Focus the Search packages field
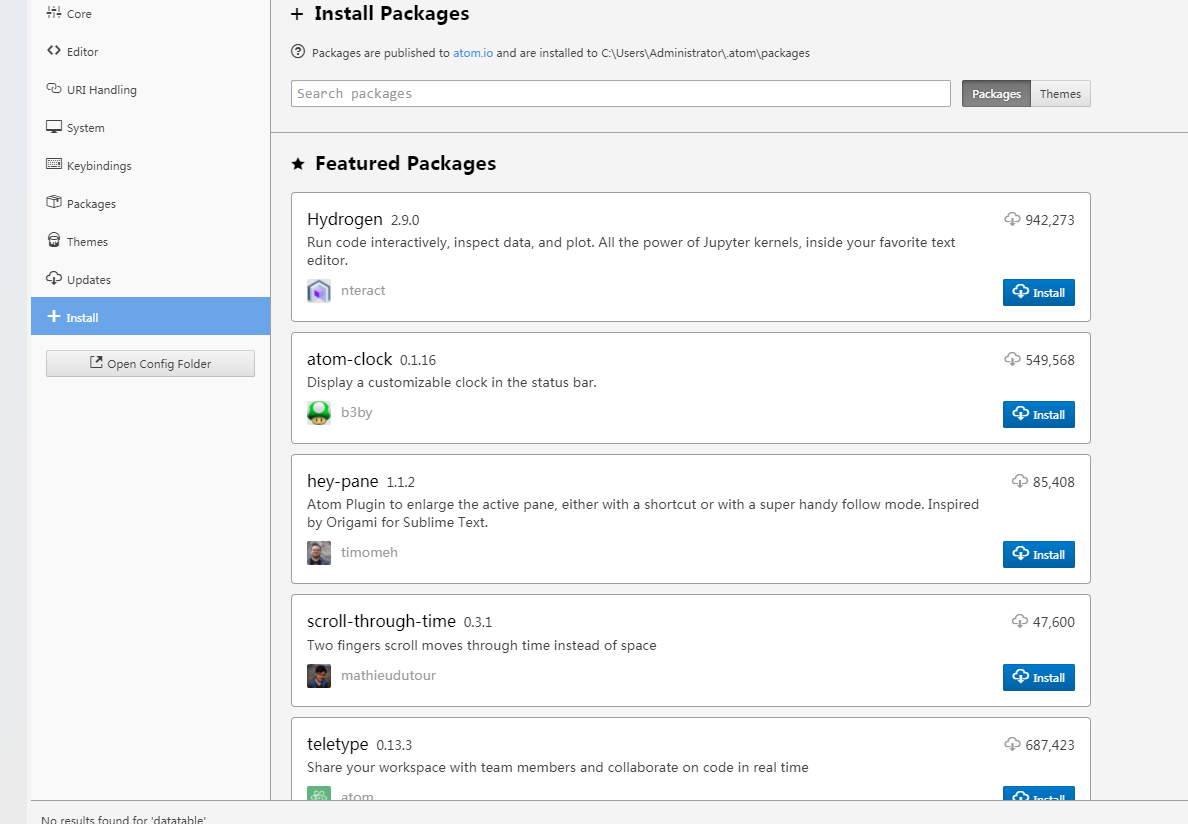The image size is (1188, 824). point(621,93)
